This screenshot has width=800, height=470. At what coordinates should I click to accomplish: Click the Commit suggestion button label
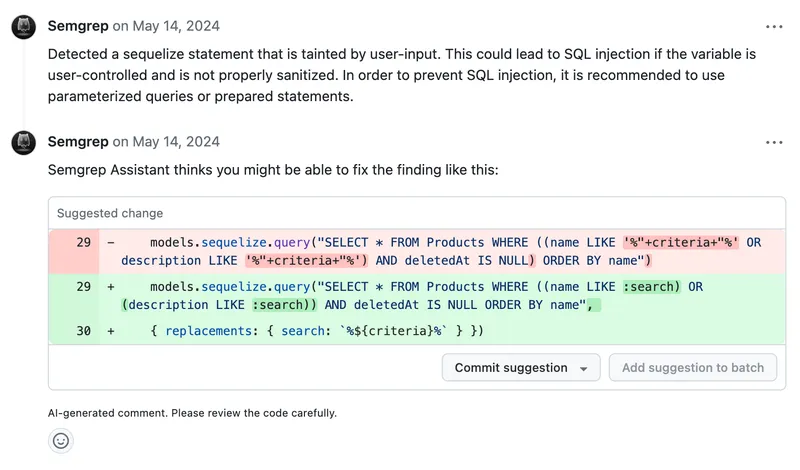click(510, 368)
